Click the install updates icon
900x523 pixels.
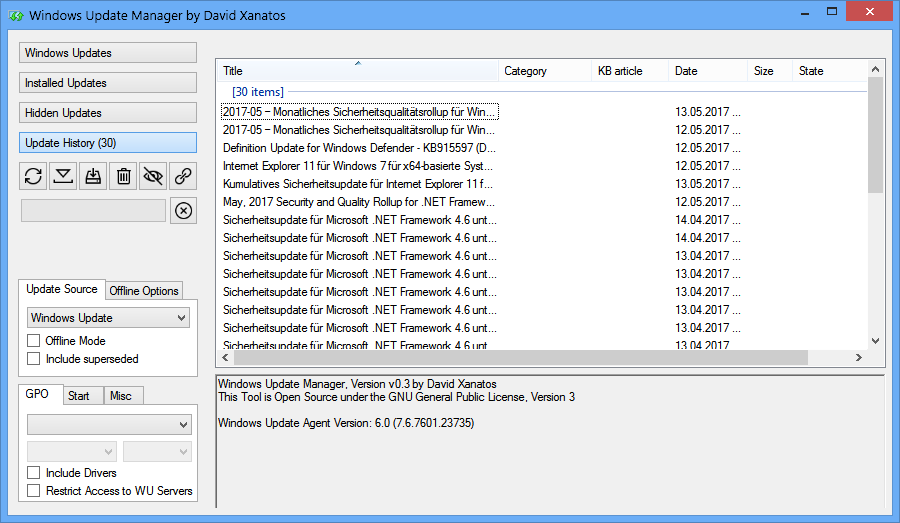pos(93,176)
